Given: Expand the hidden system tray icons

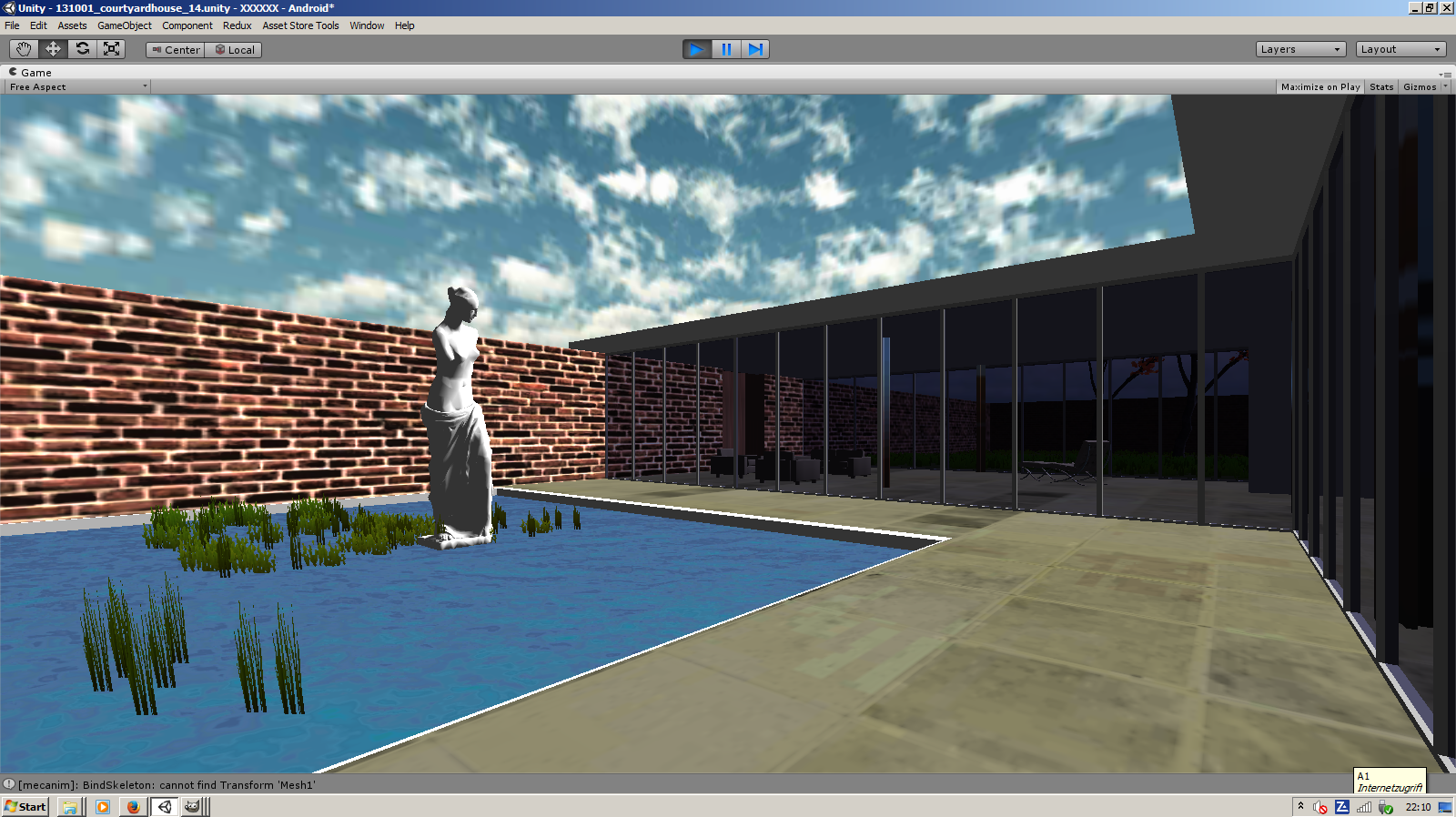Looking at the screenshot, I should [x=1300, y=806].
